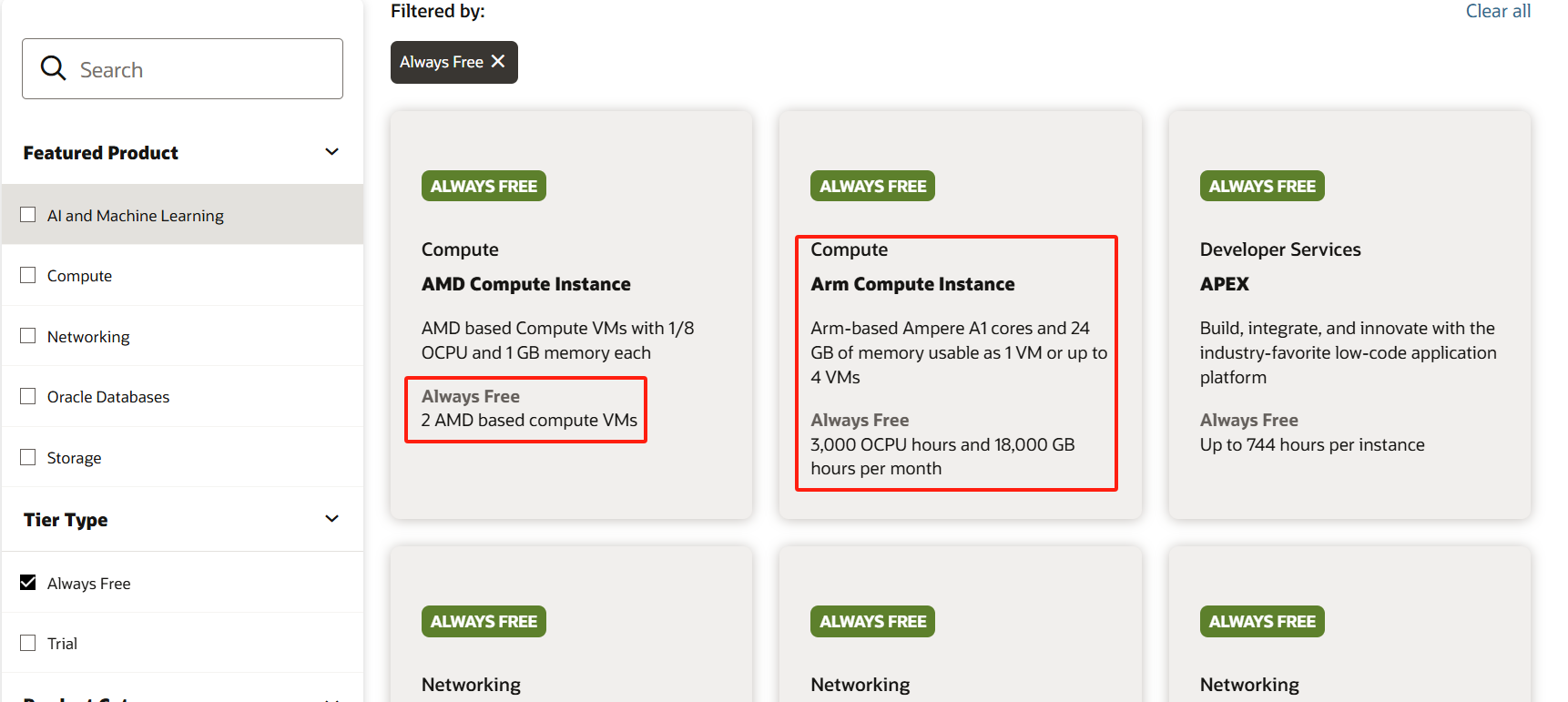This screenshot has height=702, width=1568.
Task: Click Always Free badge on Arm card
Action: point(872,186)
